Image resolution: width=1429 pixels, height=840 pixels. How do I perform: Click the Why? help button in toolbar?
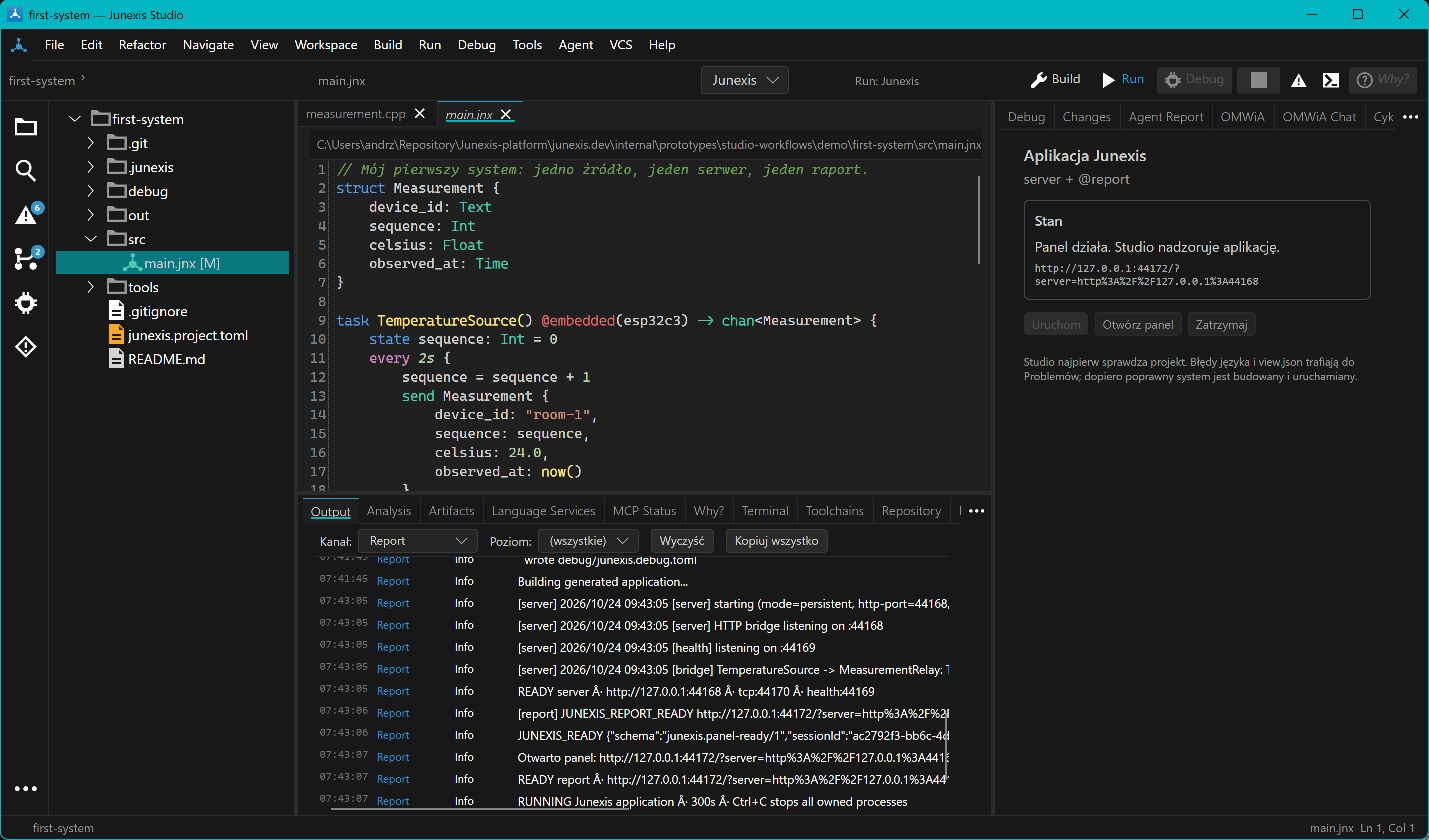(x=1382, y=80)
